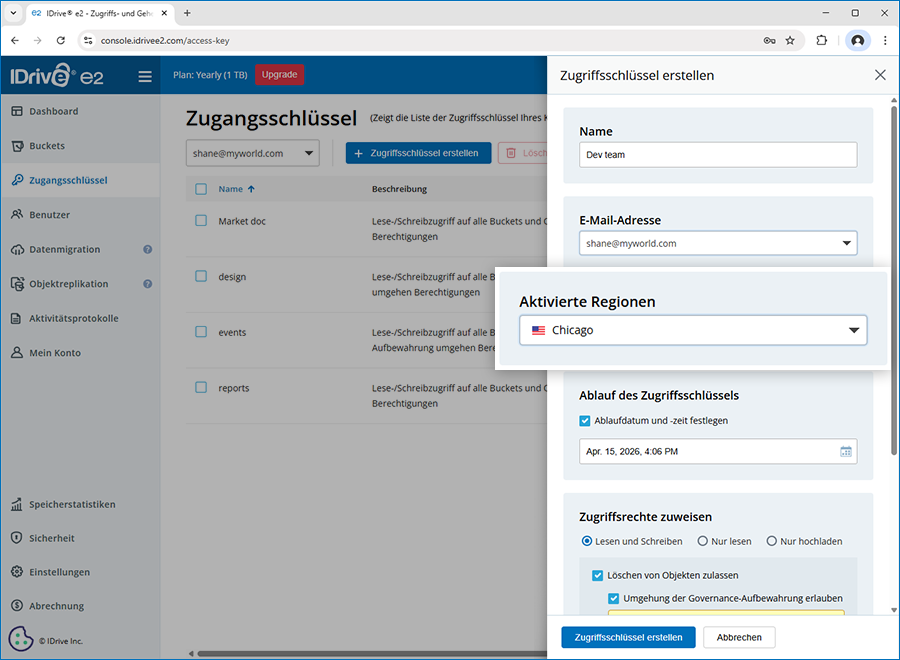Click the red Upgrade button

(x=279, y=75)
